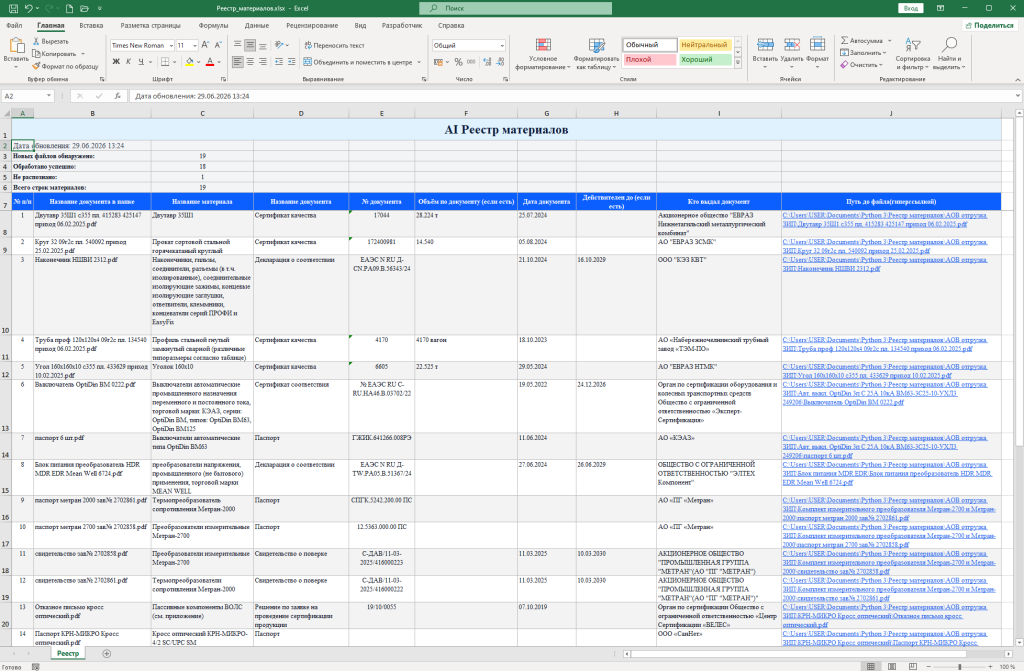Viewport: 1024px width, 671px height.
Task: Increase indent of cell contents
Action: pos(291,61)
